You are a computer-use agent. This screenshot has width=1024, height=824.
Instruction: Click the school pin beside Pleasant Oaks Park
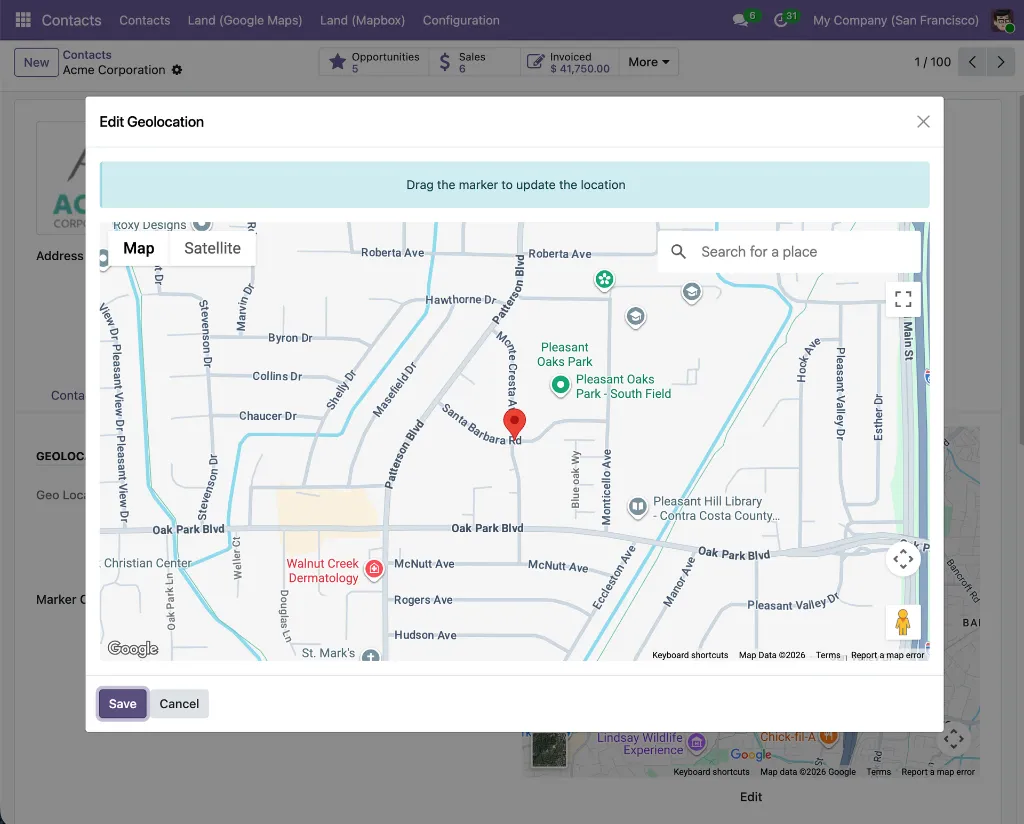635,317
